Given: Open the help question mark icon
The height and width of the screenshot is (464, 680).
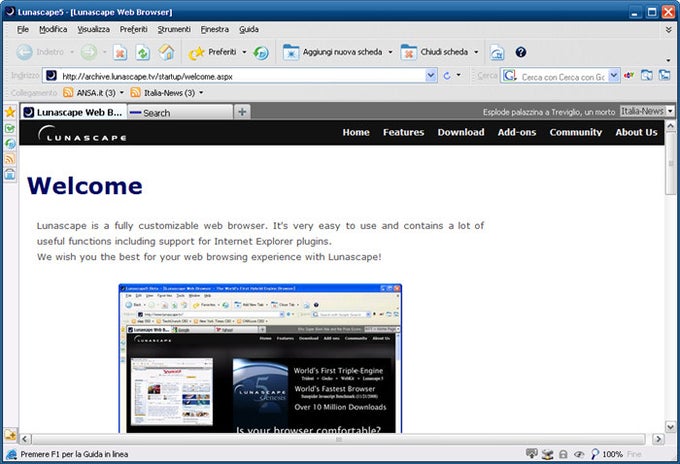Looking at the screenshot, I should 521,52.
